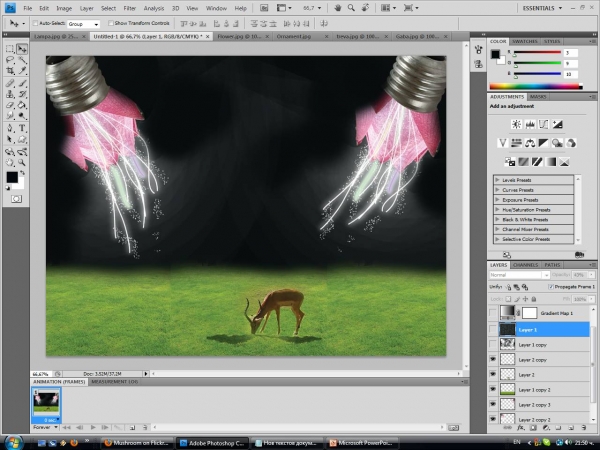The height and width of the screenshot is (450, 600).
Task: Select the History Brush tool
Action: [x=22, y=94]
